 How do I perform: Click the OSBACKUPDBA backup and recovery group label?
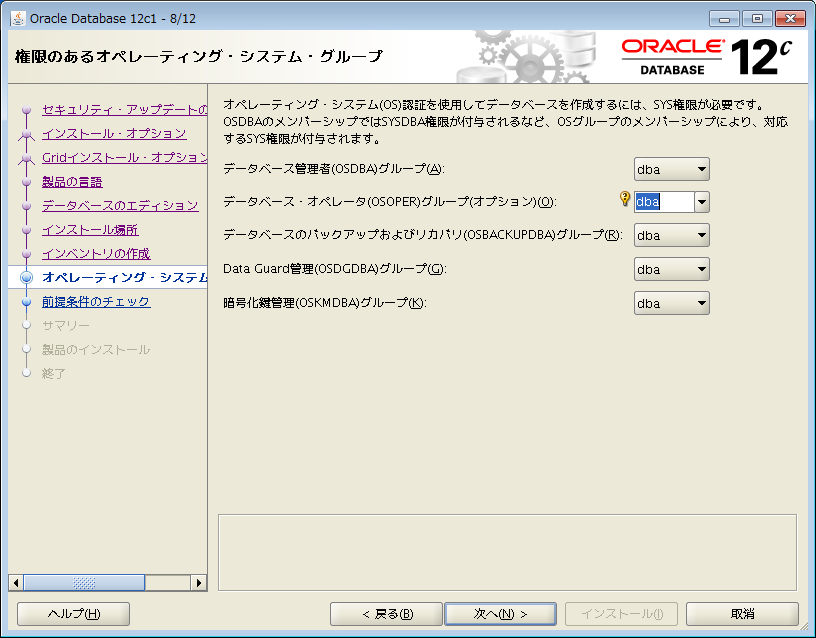click(423, 235)
